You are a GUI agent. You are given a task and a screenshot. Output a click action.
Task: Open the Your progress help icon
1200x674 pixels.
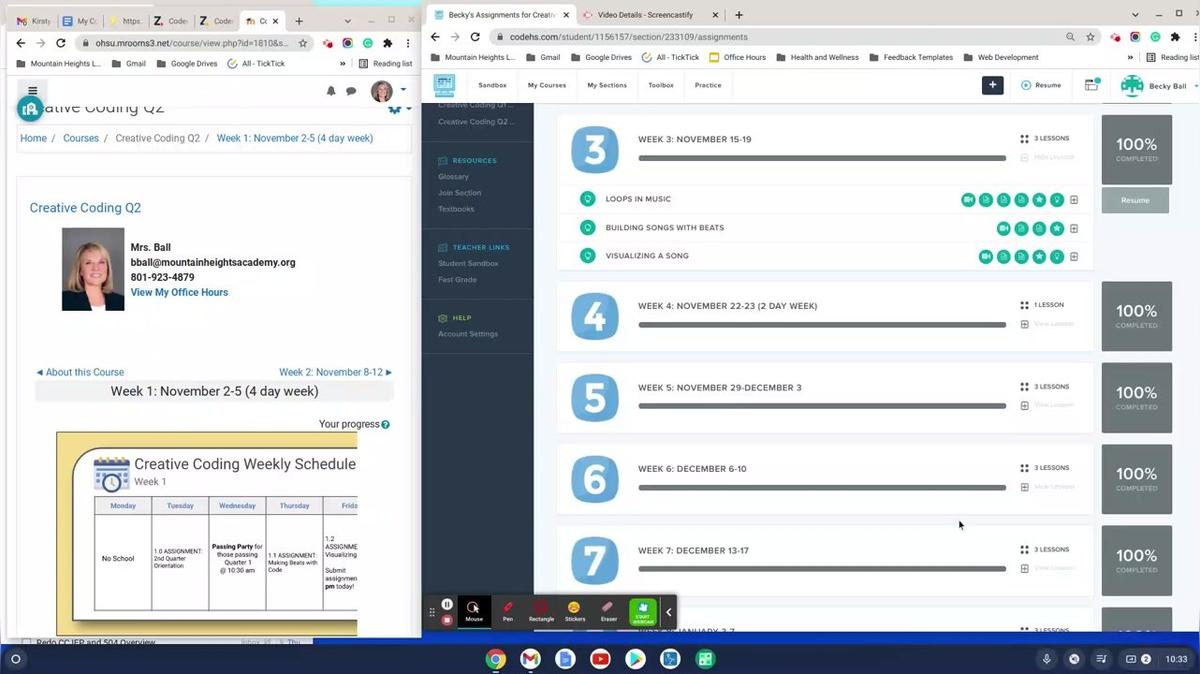pos(386,424)
